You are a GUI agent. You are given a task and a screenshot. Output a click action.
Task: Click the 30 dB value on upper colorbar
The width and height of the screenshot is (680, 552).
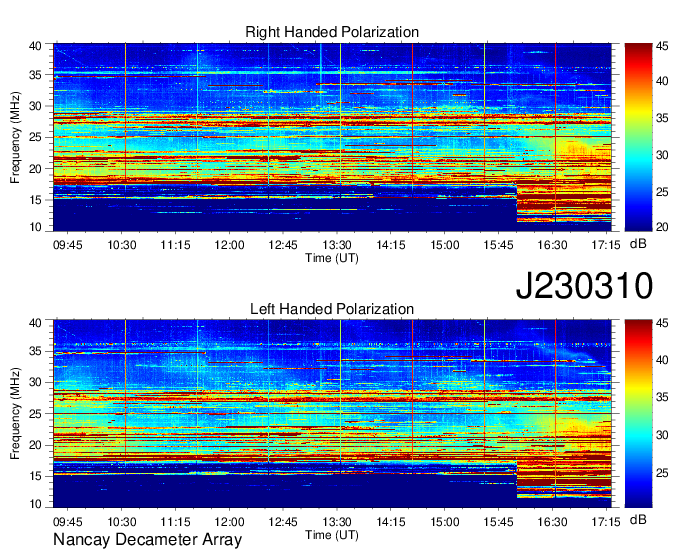click(662, 155)
